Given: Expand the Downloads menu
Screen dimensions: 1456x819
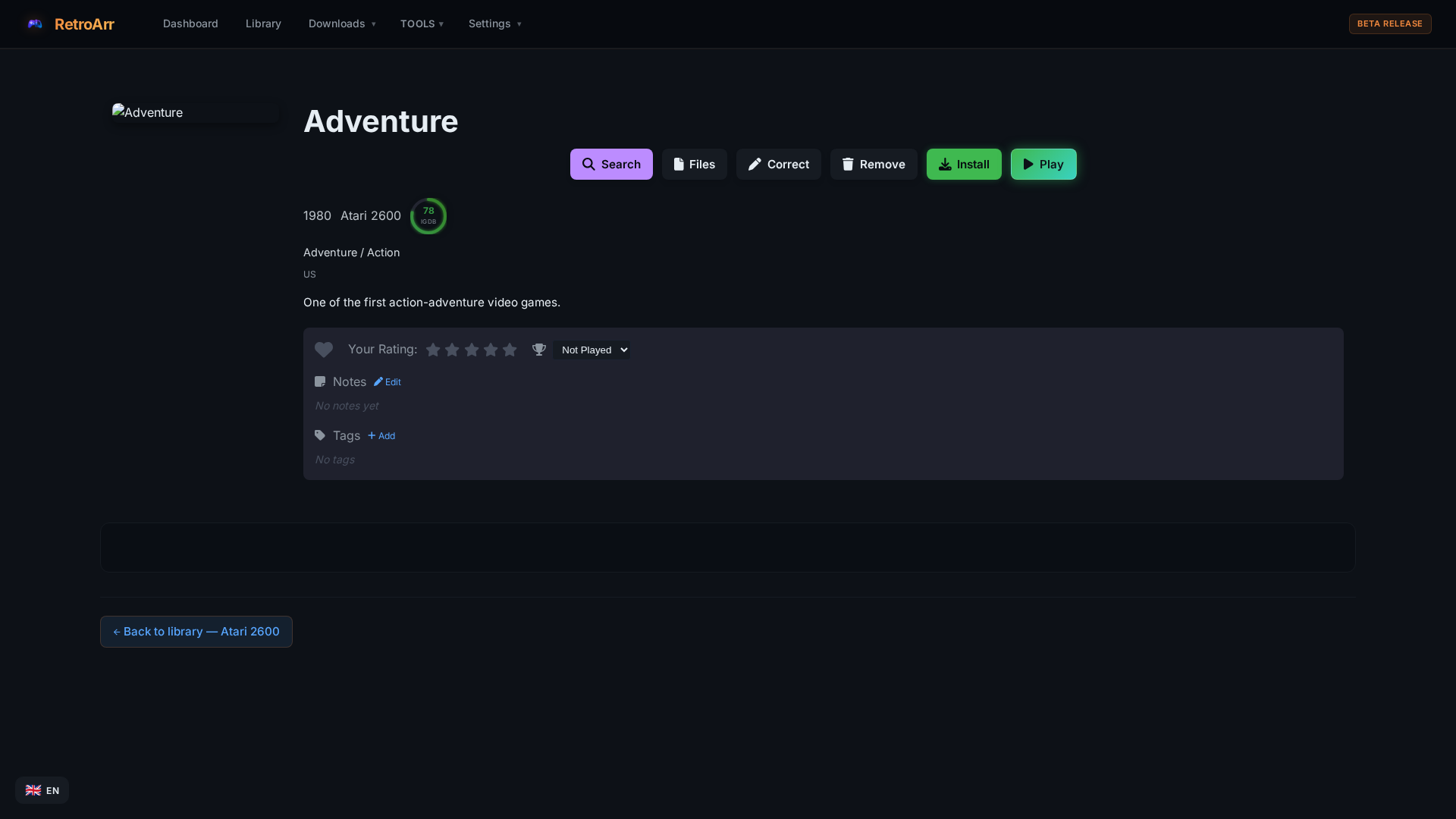Looking at the screenshot, I should coord(341,24).
